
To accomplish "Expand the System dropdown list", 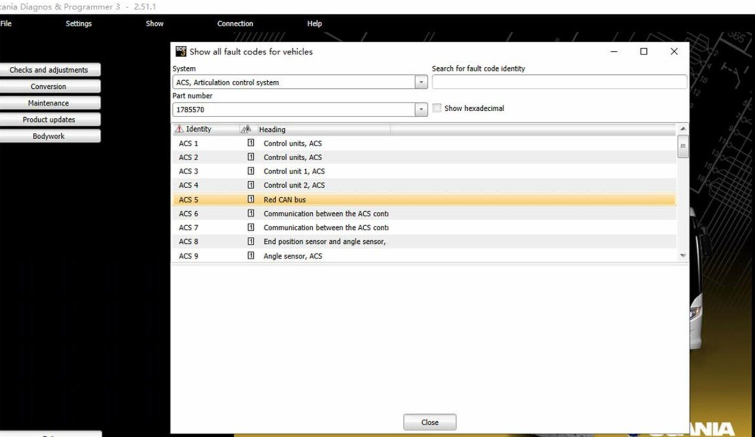I will [421, 82].
